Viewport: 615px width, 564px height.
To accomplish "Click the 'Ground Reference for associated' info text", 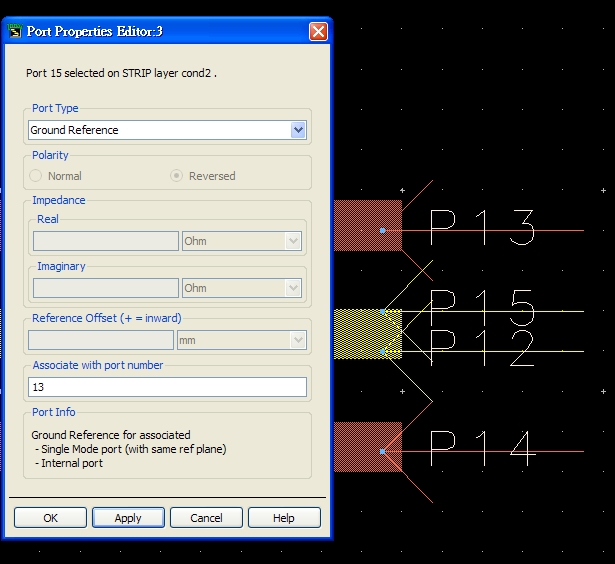I will click(111, 435).
